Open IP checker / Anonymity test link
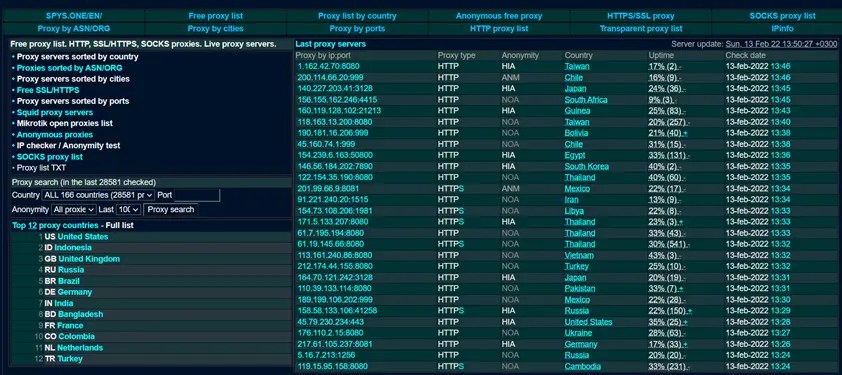 [68, 146]
